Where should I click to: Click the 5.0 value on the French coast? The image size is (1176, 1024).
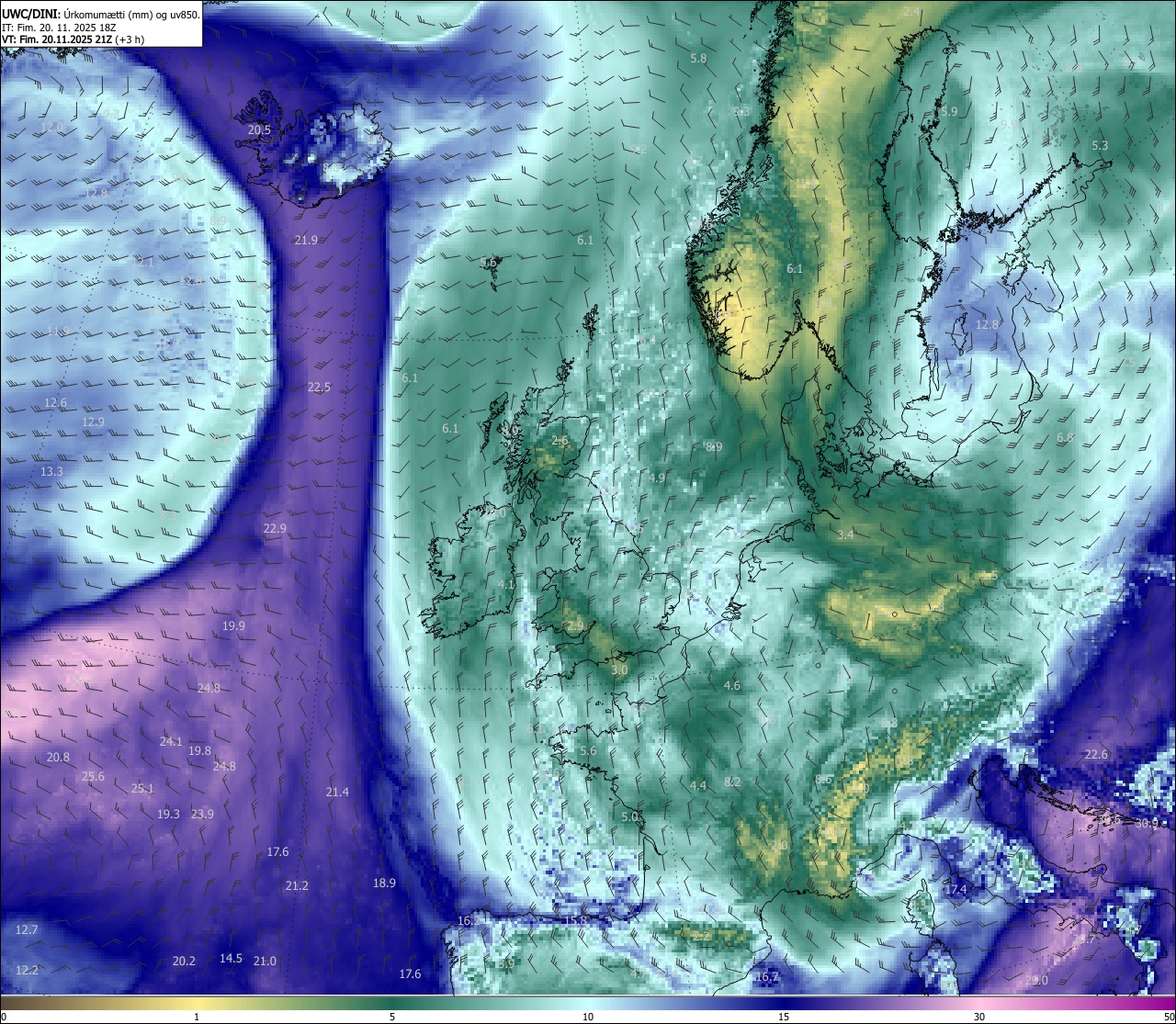coord(629,816)
